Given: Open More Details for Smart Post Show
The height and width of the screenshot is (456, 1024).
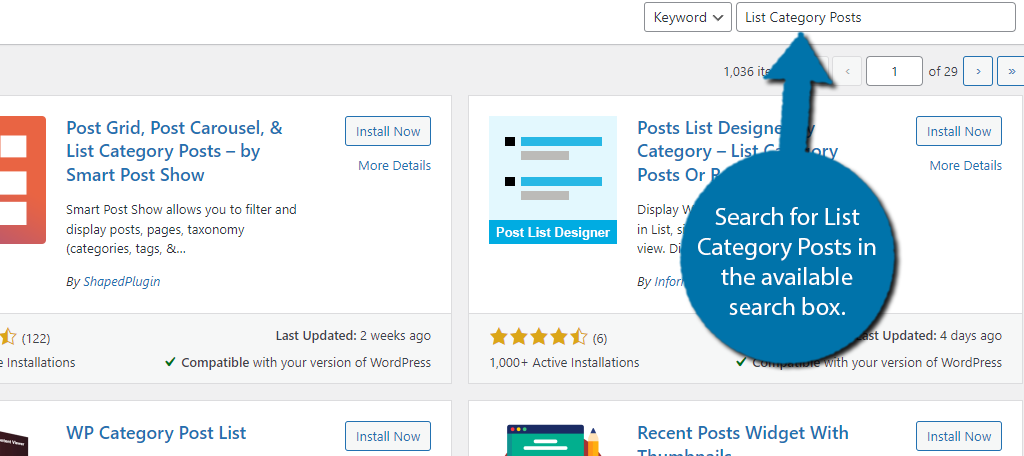Looking at the screenshot, I should coord(394,166).
